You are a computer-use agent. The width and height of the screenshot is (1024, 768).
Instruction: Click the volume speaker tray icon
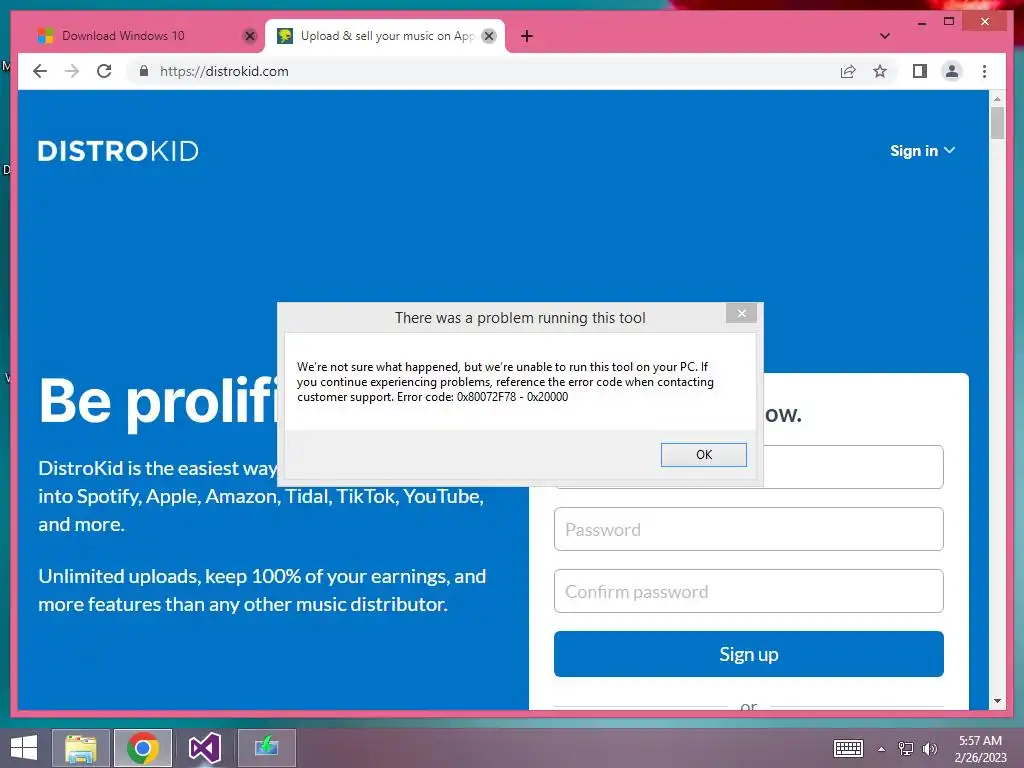pyautogui.click(x=929, y=748)
